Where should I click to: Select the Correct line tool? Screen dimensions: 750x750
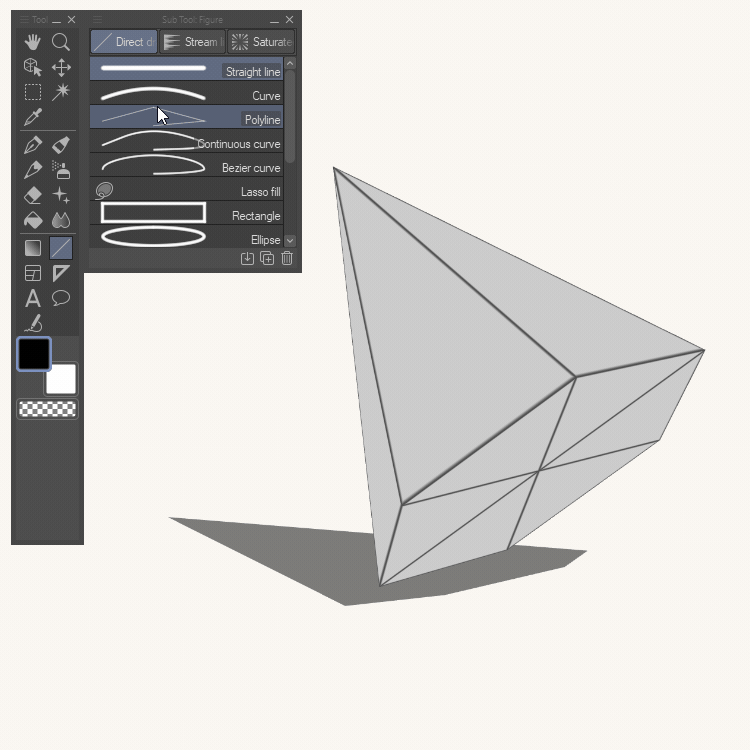tap(33, 323)
